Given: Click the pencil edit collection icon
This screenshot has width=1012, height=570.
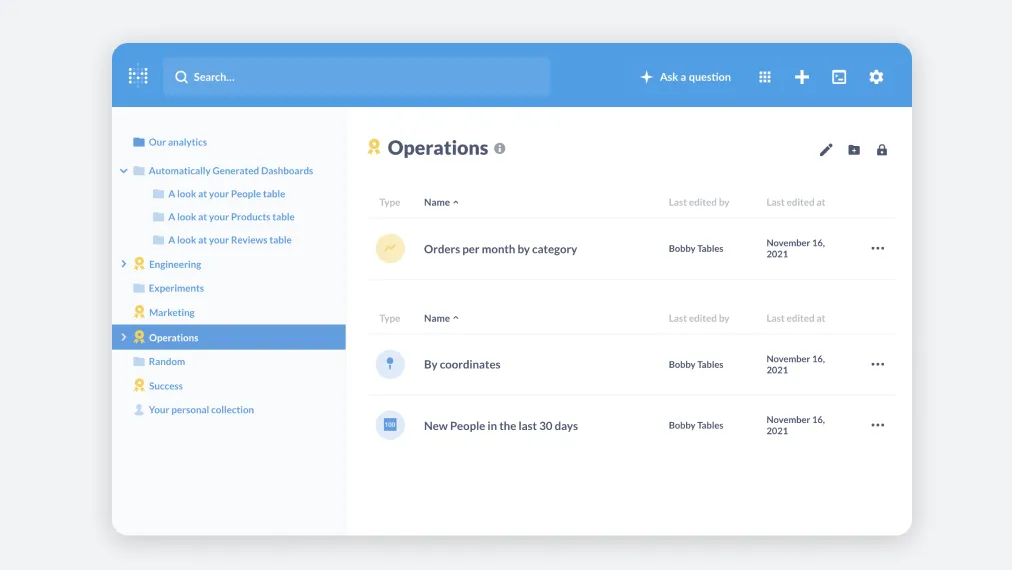Looking at the screenshot, I should 826,150.
